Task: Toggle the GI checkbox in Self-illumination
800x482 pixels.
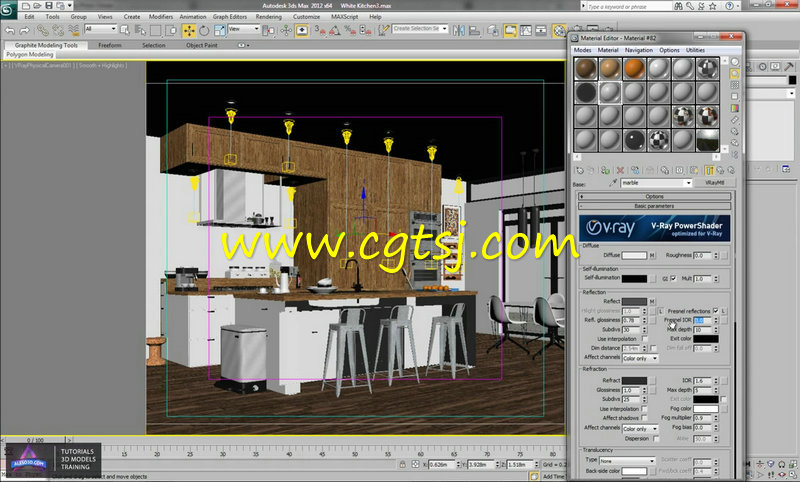Action: 673,278
